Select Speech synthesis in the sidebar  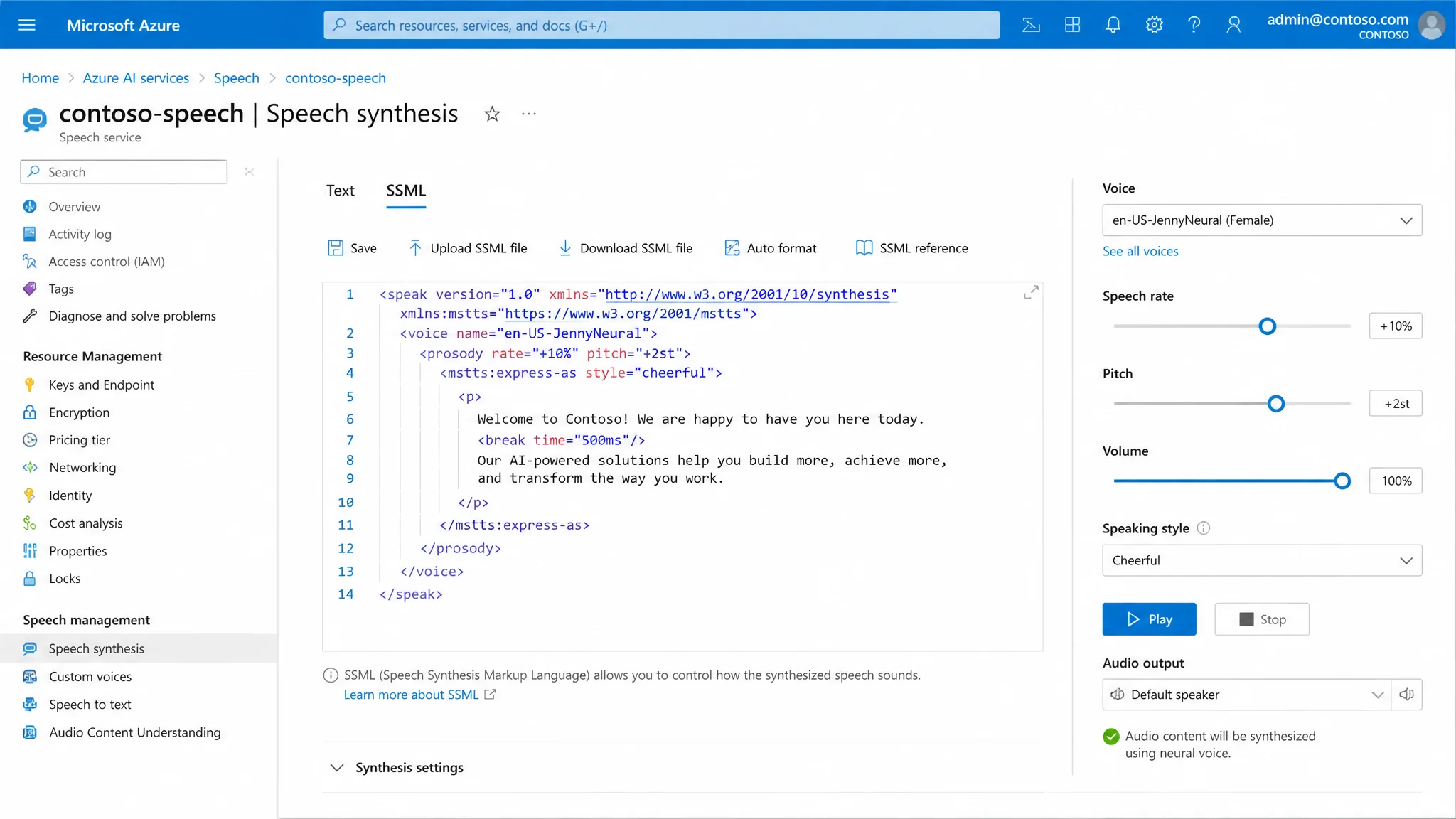(x=139, y=648)
